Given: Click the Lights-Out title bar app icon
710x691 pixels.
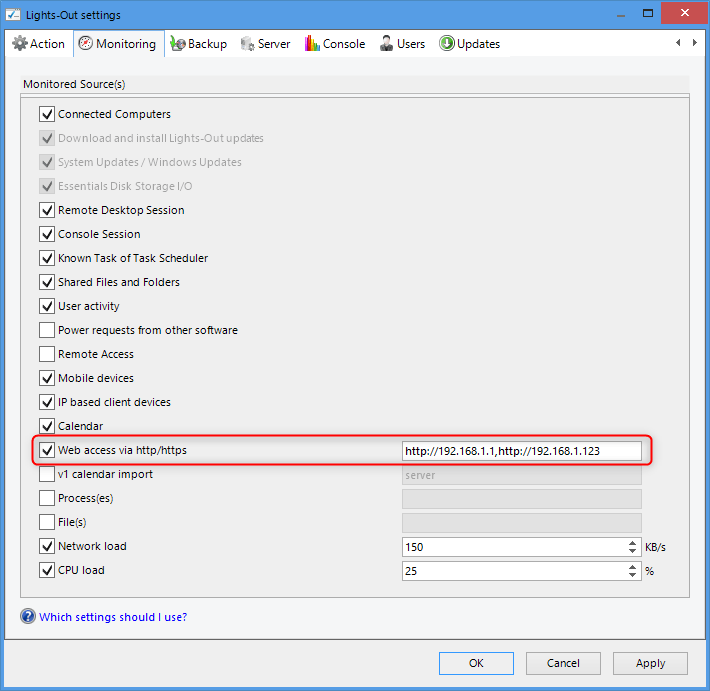Looking at the screenshot, I should (13, 14).
